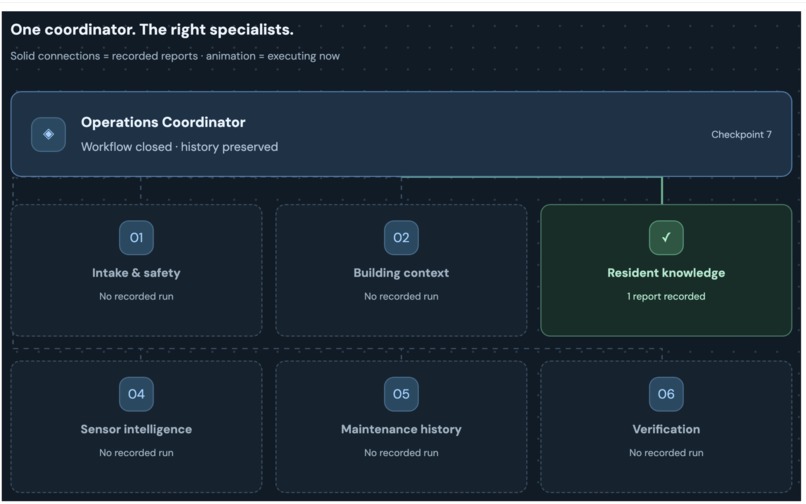Click the Operations Coordinator diamond icon

[x=48, y=134]
